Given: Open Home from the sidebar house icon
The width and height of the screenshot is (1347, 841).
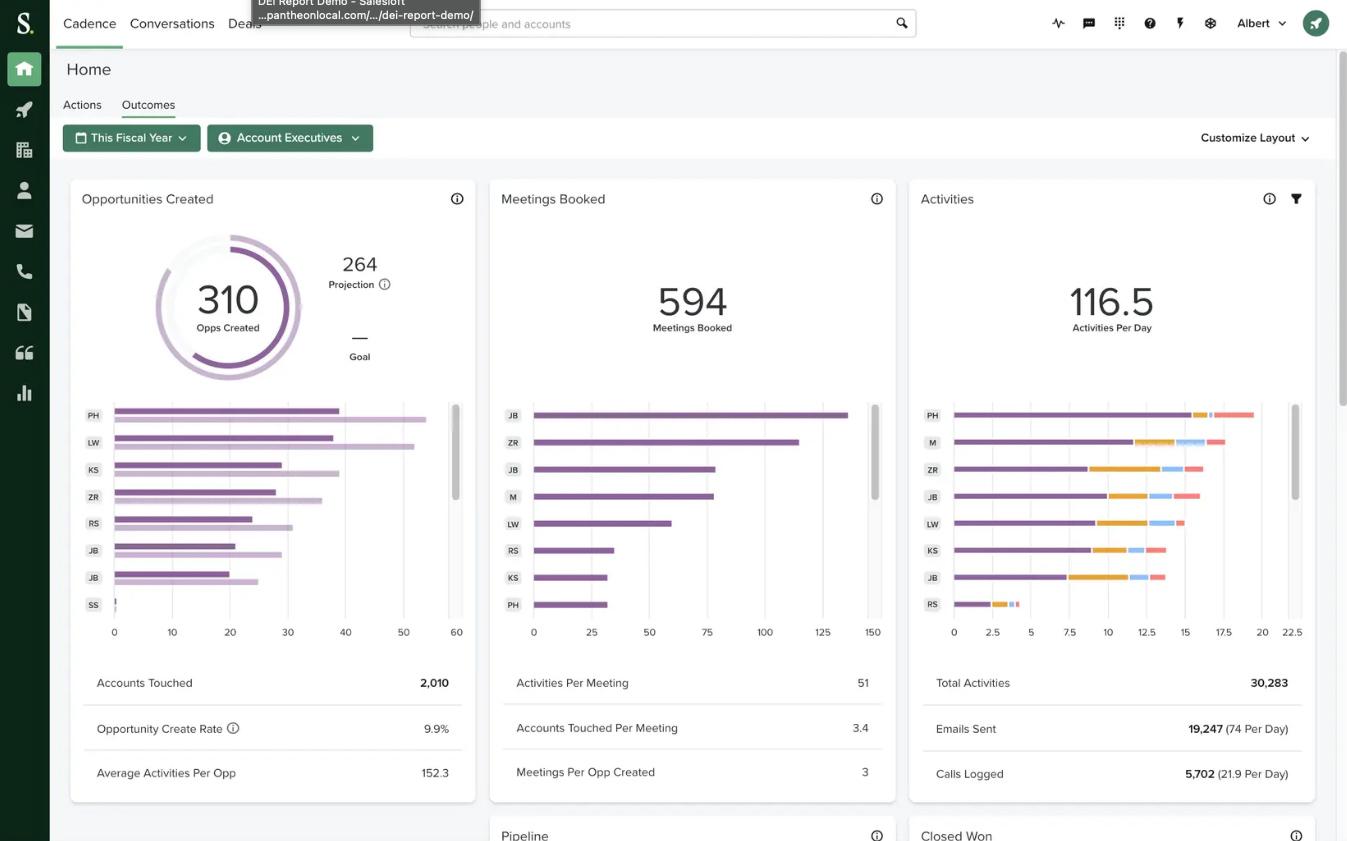Looking at the screenshot, I should click(x=24, y=69).
